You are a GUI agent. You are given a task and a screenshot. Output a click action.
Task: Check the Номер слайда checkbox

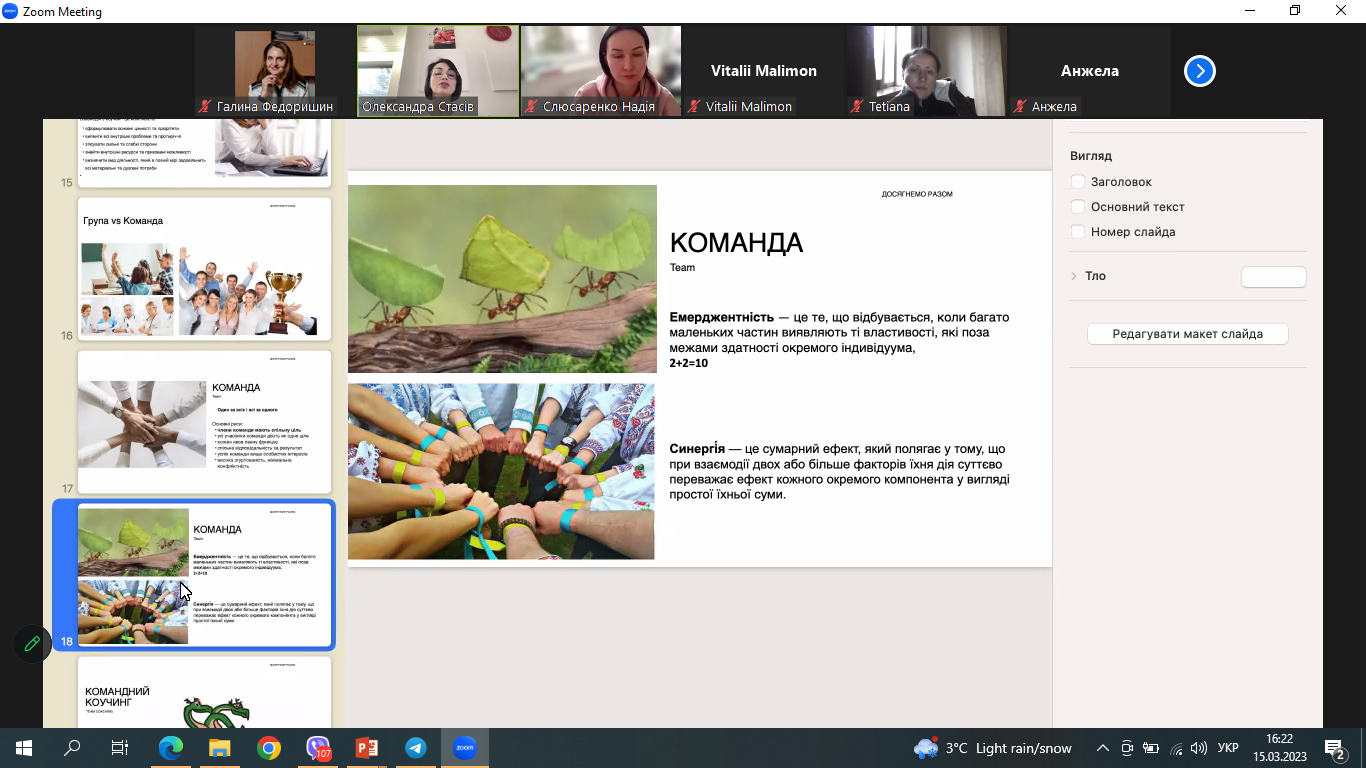pyautogui.click(x=1078, y=232)
